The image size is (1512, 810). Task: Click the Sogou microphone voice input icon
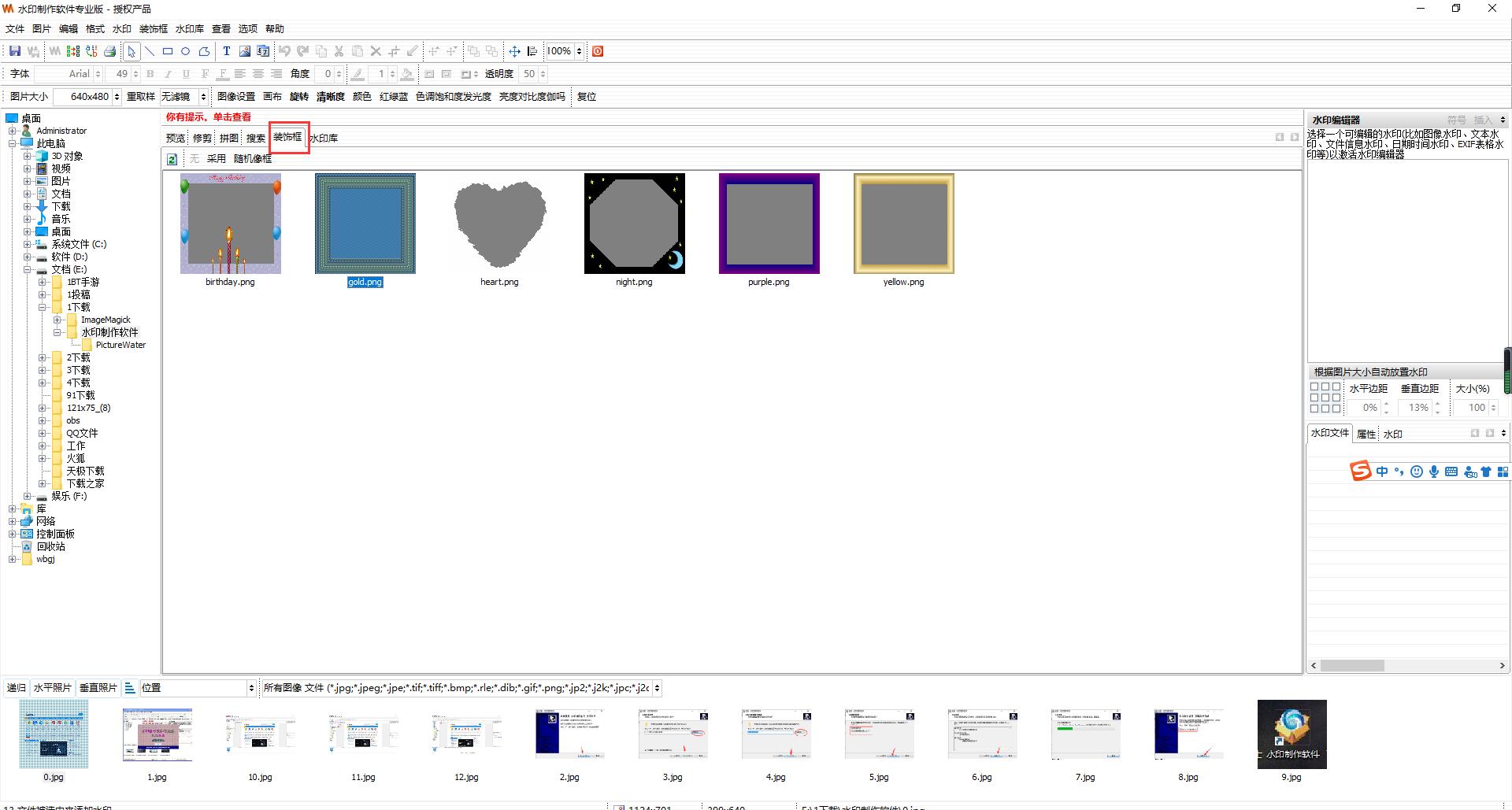pos(1434,472)
